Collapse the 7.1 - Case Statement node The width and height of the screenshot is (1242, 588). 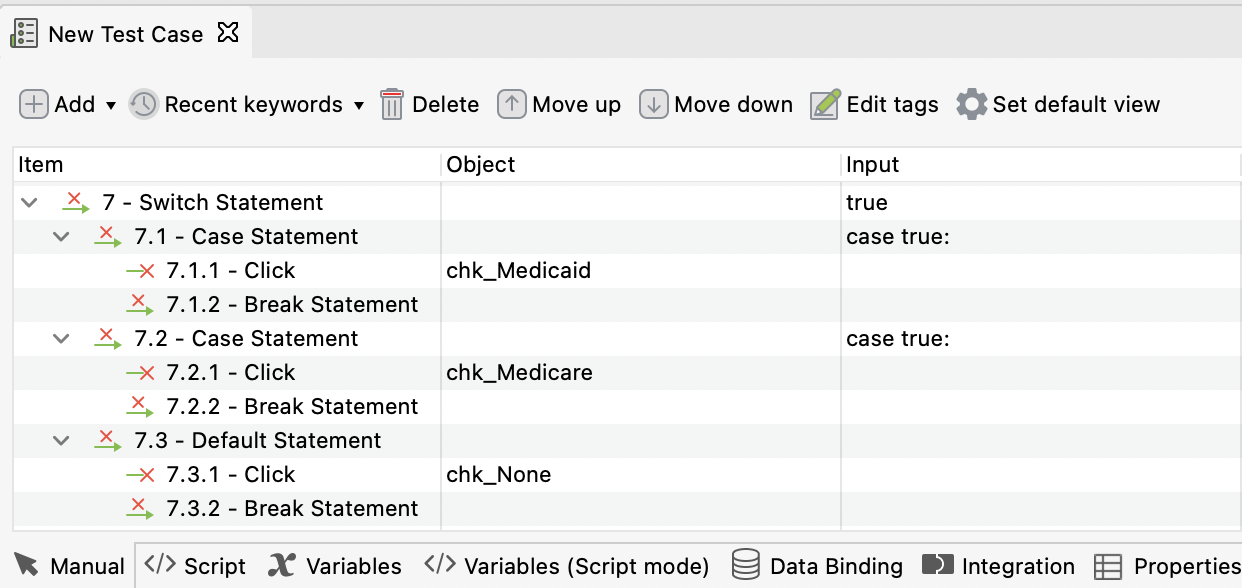62,237
